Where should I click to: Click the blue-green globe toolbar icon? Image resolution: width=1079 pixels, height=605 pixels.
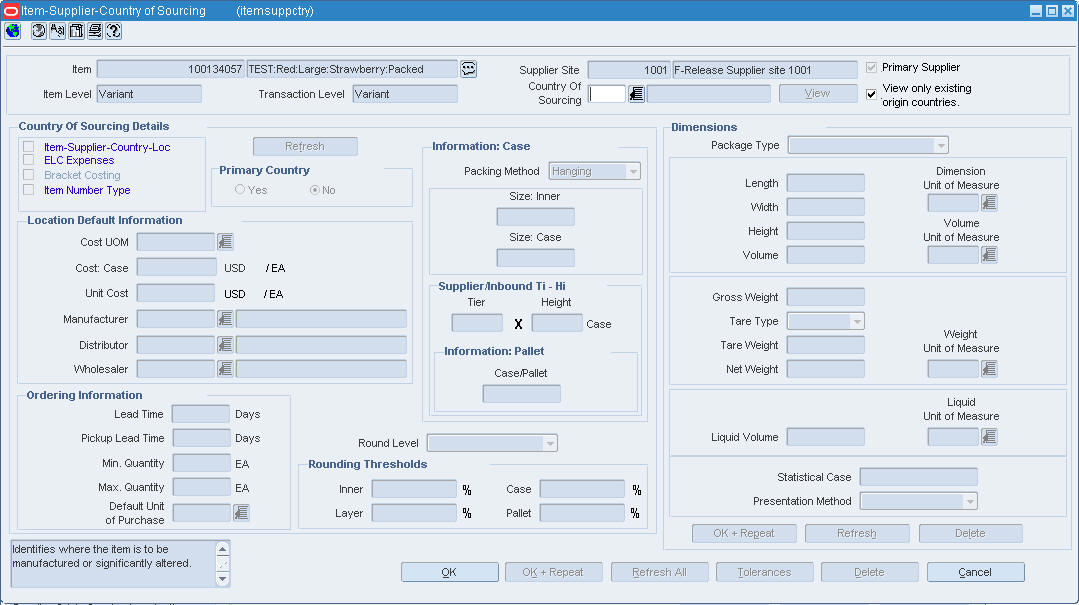12,31
